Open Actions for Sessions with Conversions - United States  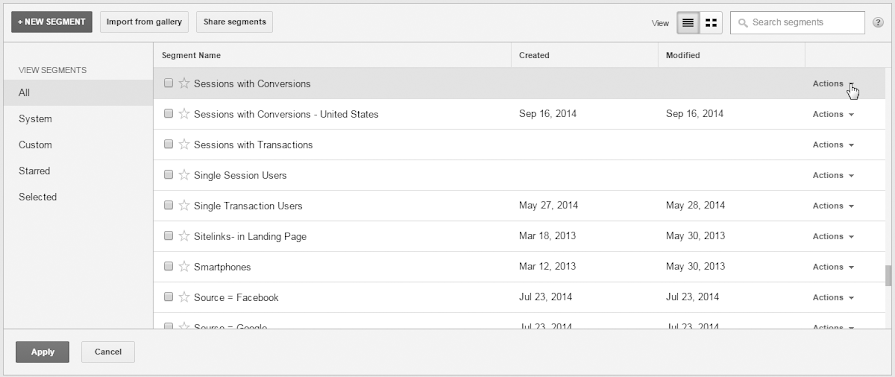[x=833, y=114]
